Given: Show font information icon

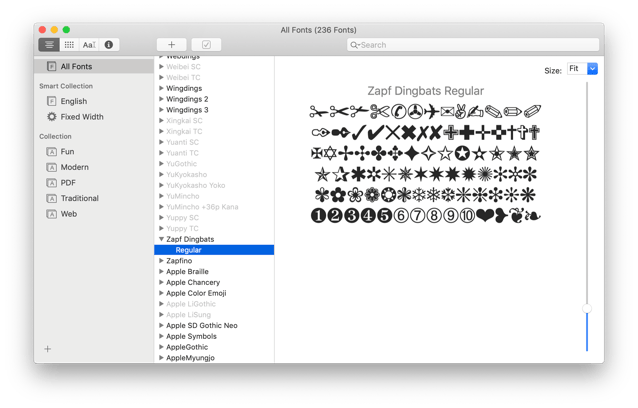Looking at the screenshot, I should 109,45.
